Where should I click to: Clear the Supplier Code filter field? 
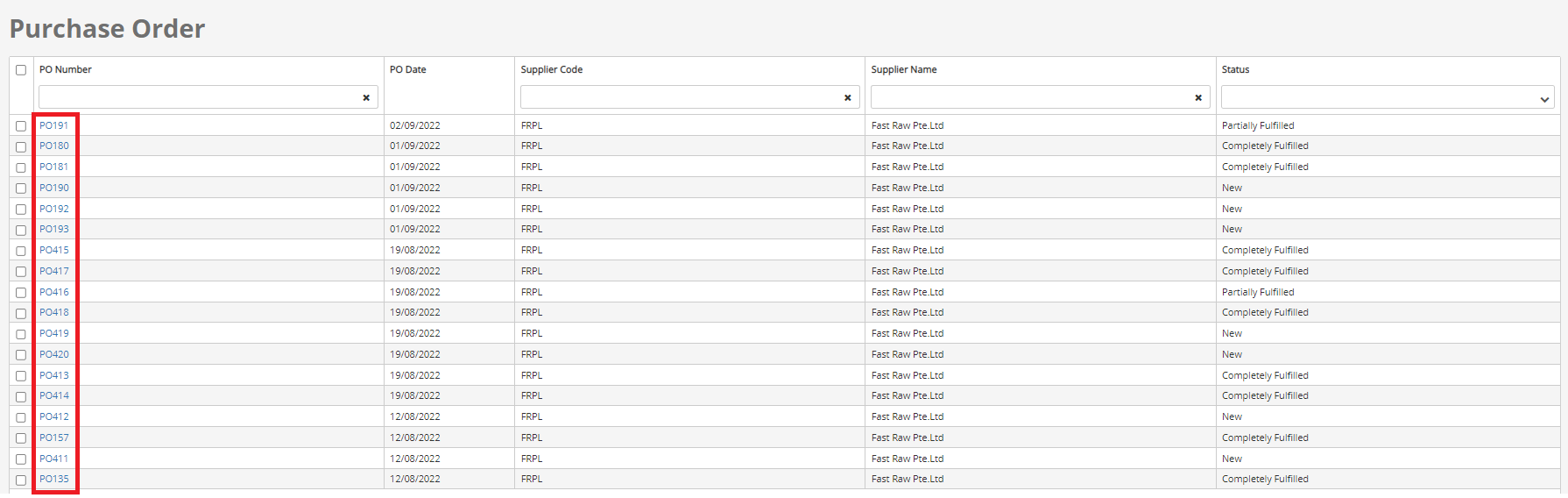point(847,97)
